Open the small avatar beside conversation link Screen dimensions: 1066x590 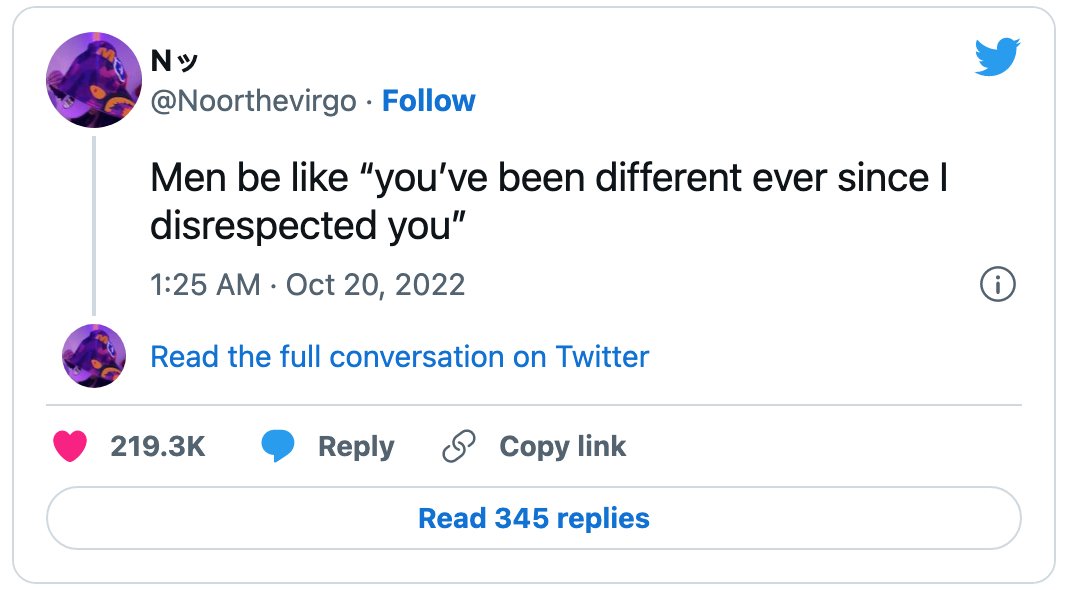94,356
